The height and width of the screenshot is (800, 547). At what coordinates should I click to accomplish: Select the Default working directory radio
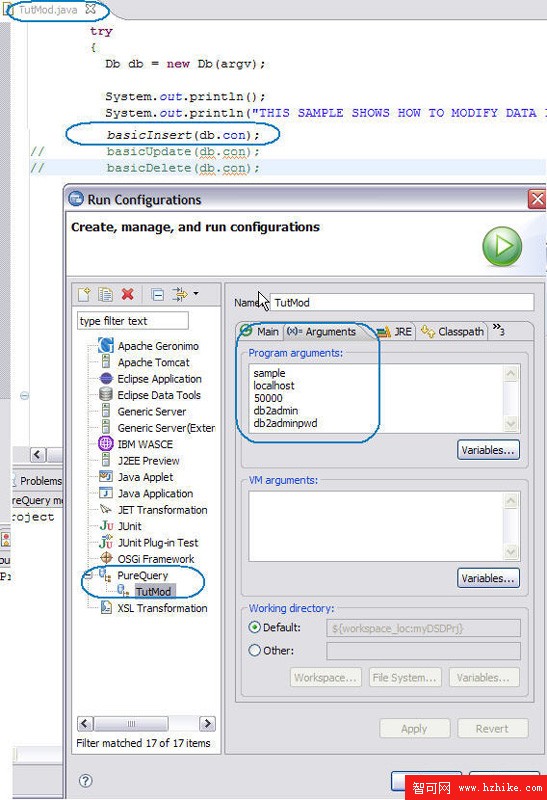tap(254, 627)
